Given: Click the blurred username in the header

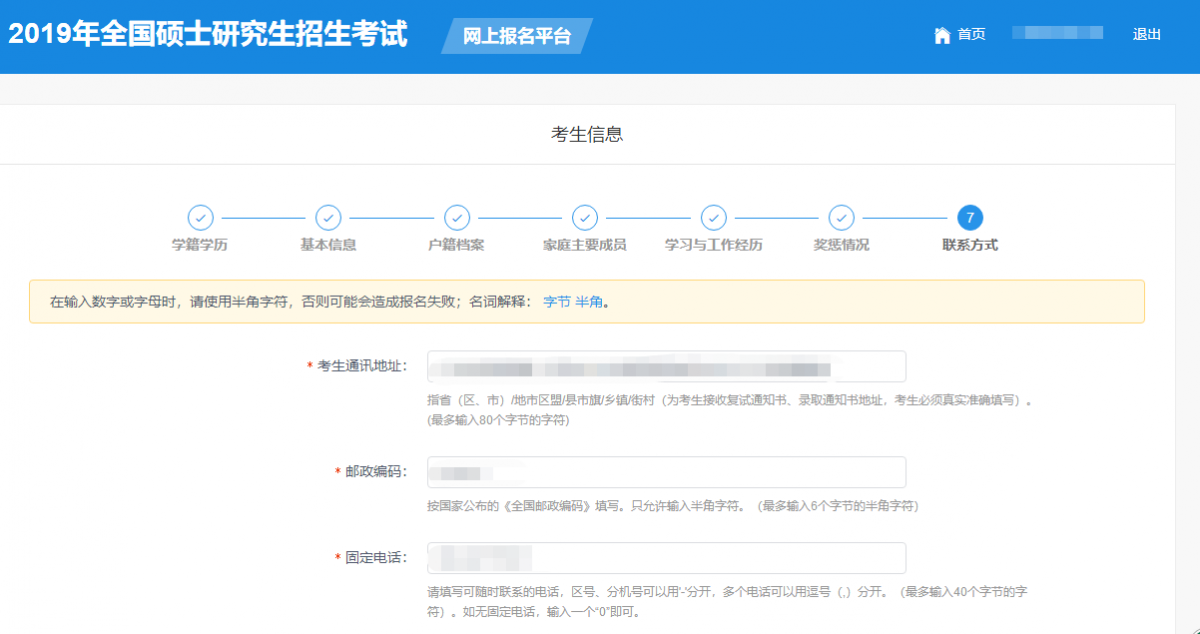Looking at the screenshot, I should 1057,32.
